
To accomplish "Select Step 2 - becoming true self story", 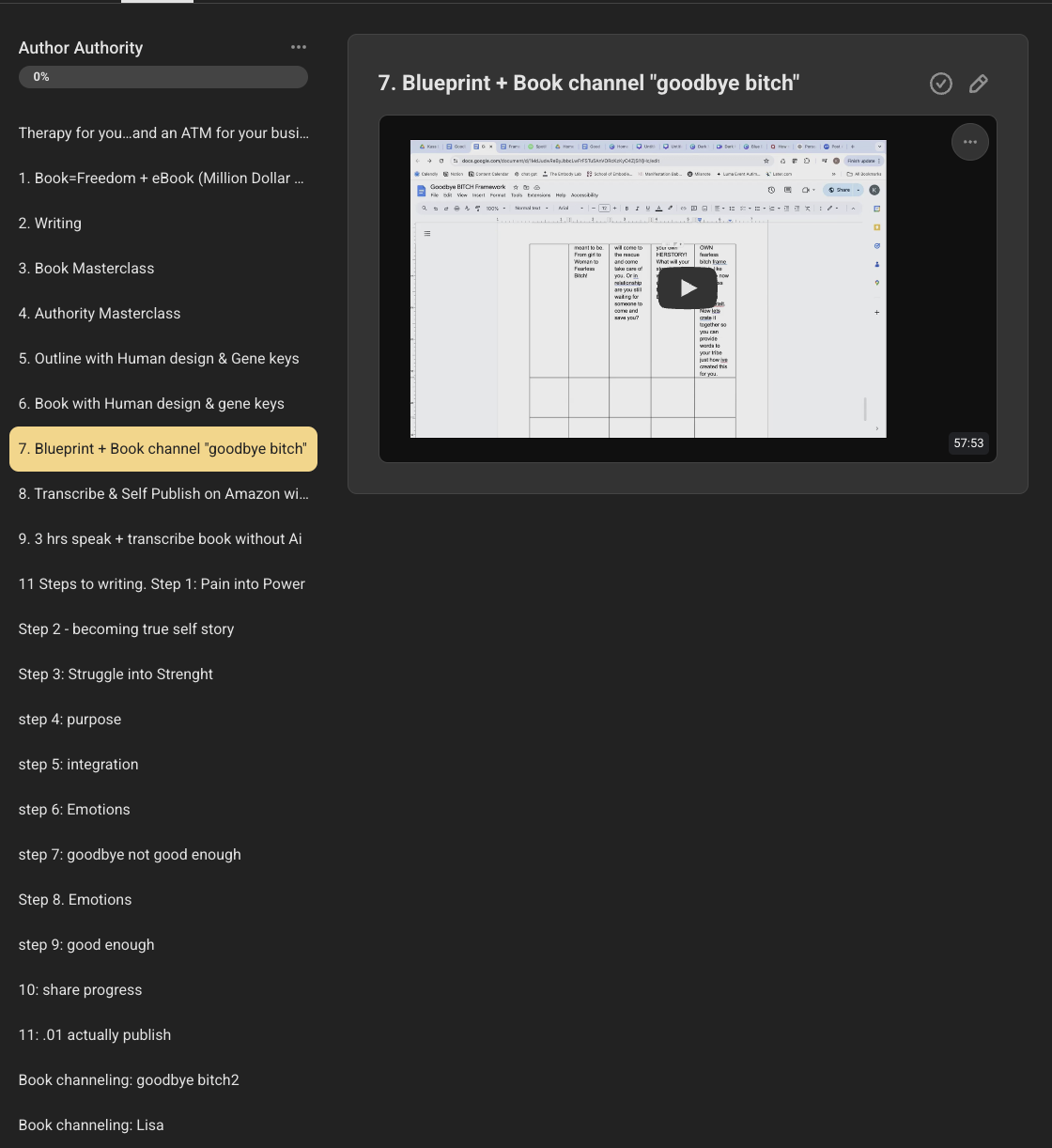I will [163, 629].
